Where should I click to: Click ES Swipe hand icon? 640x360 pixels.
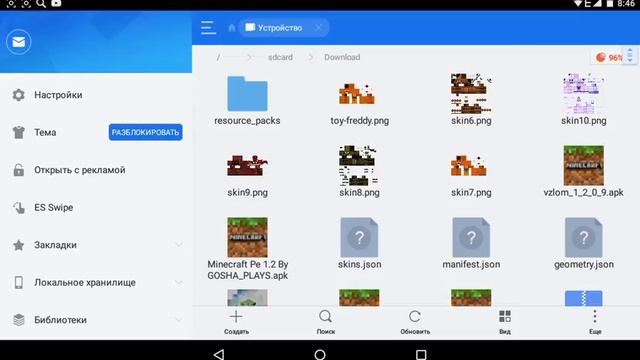(x=18, y=207)
